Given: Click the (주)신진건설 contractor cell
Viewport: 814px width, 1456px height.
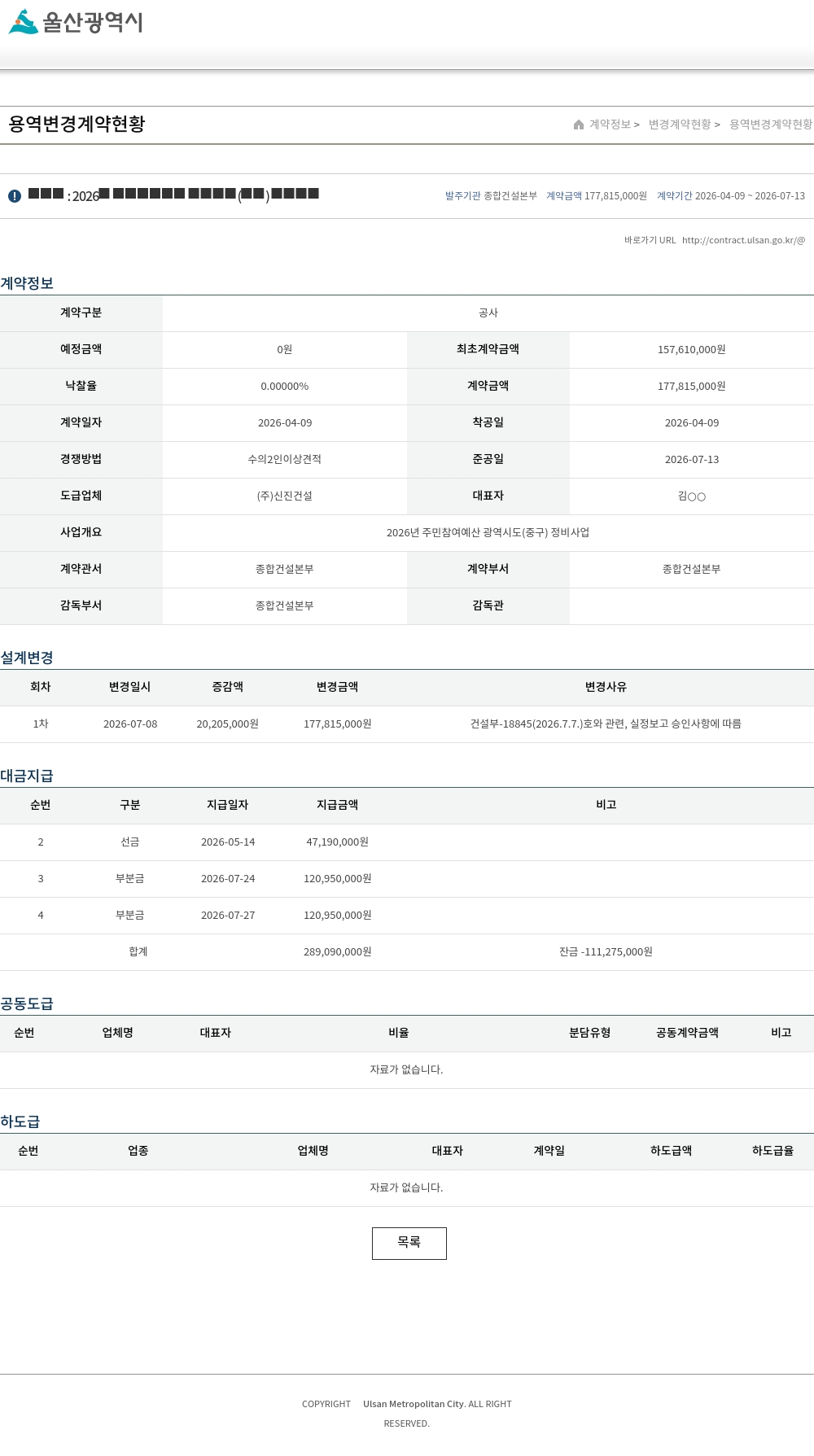Looking at the screenshot, I should tap(285, 496).
